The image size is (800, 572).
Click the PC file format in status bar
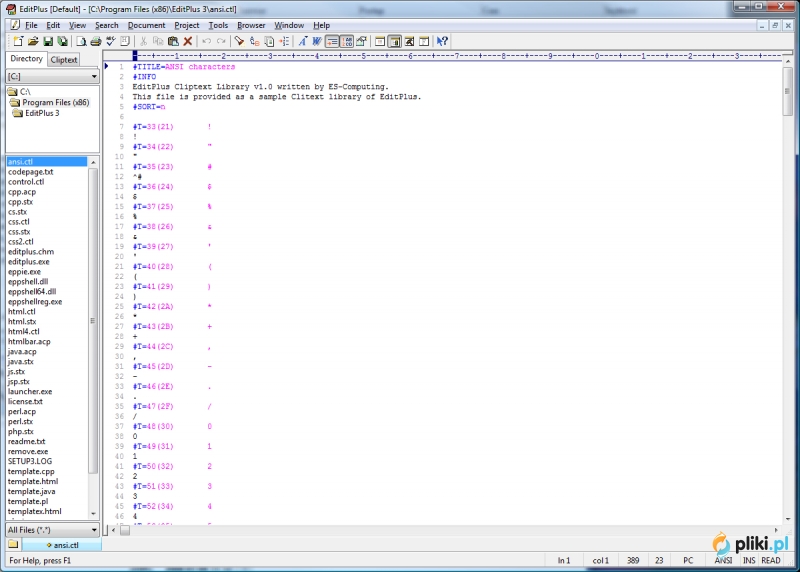(688, 560)
